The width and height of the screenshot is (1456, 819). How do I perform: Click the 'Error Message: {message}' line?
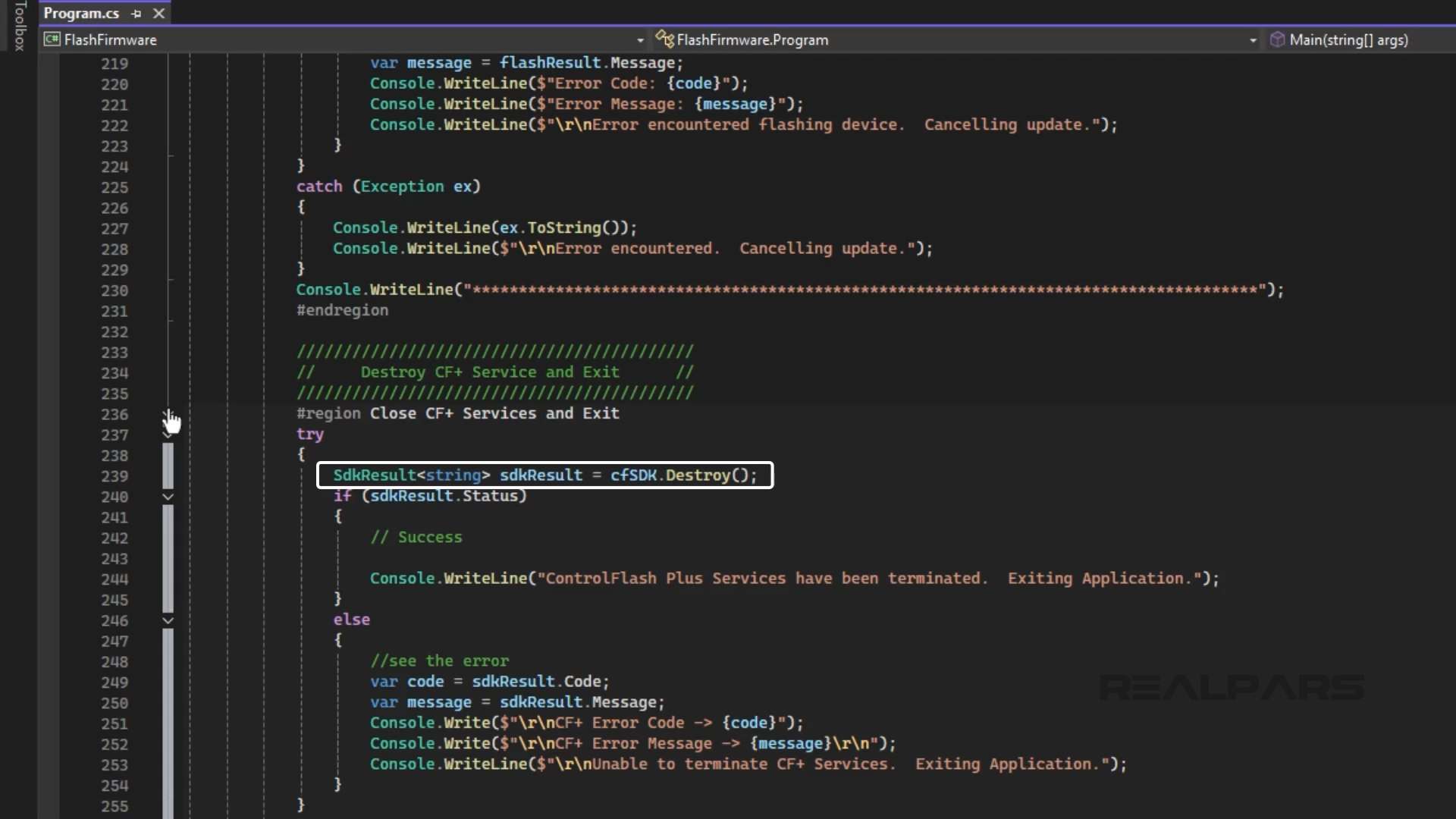coord(586,104)
